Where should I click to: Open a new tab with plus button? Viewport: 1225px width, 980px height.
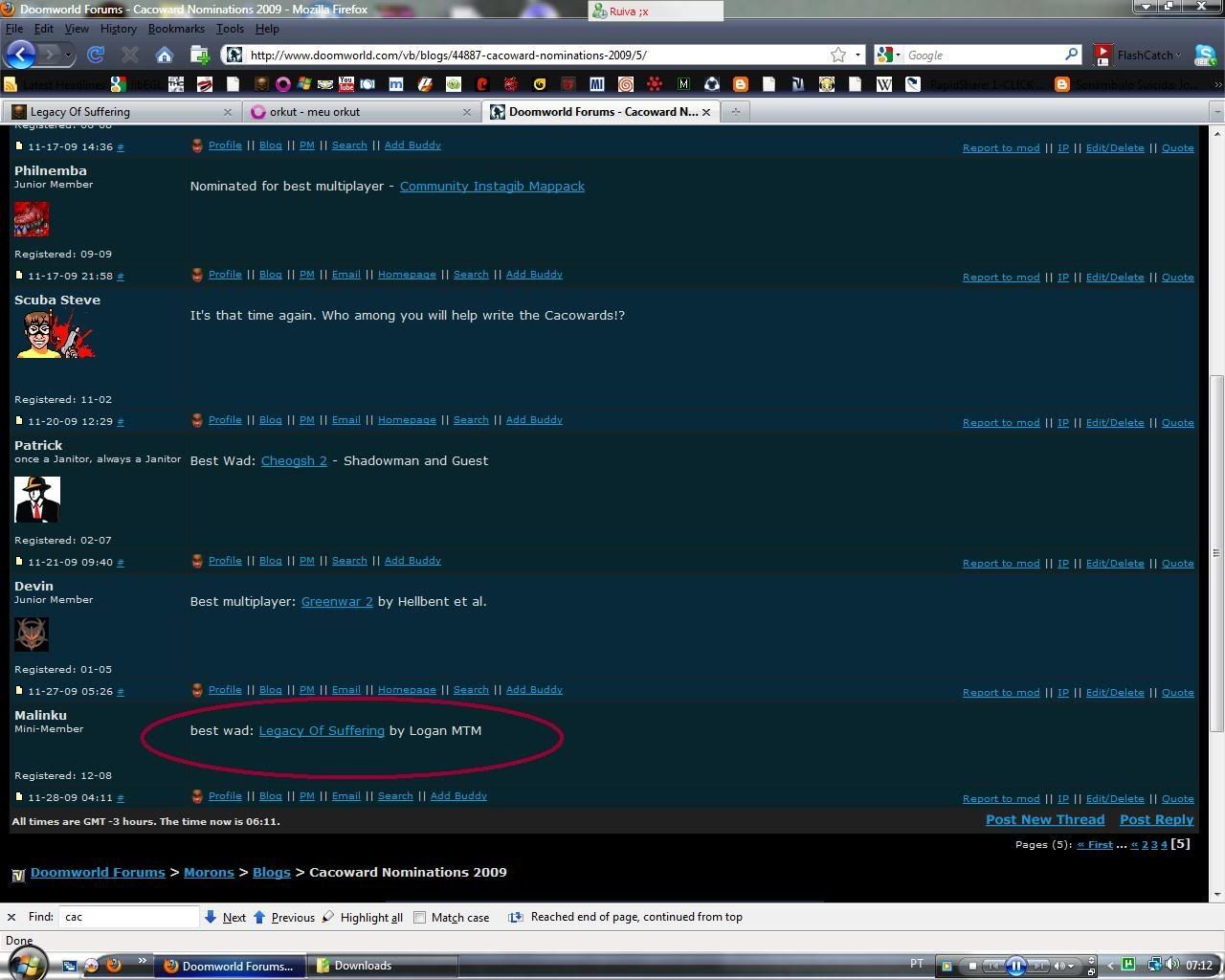(735, 112)
